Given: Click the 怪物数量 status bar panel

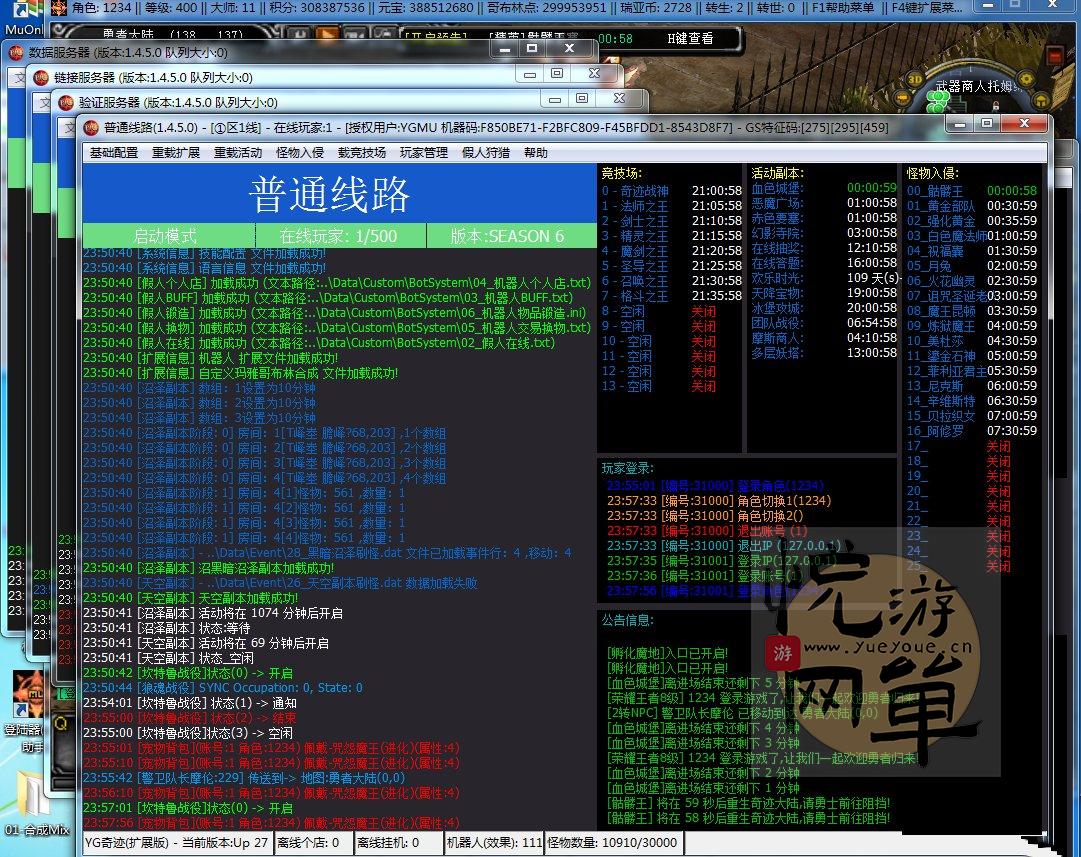Looking at the screenshot, I should tap(612, 843).
